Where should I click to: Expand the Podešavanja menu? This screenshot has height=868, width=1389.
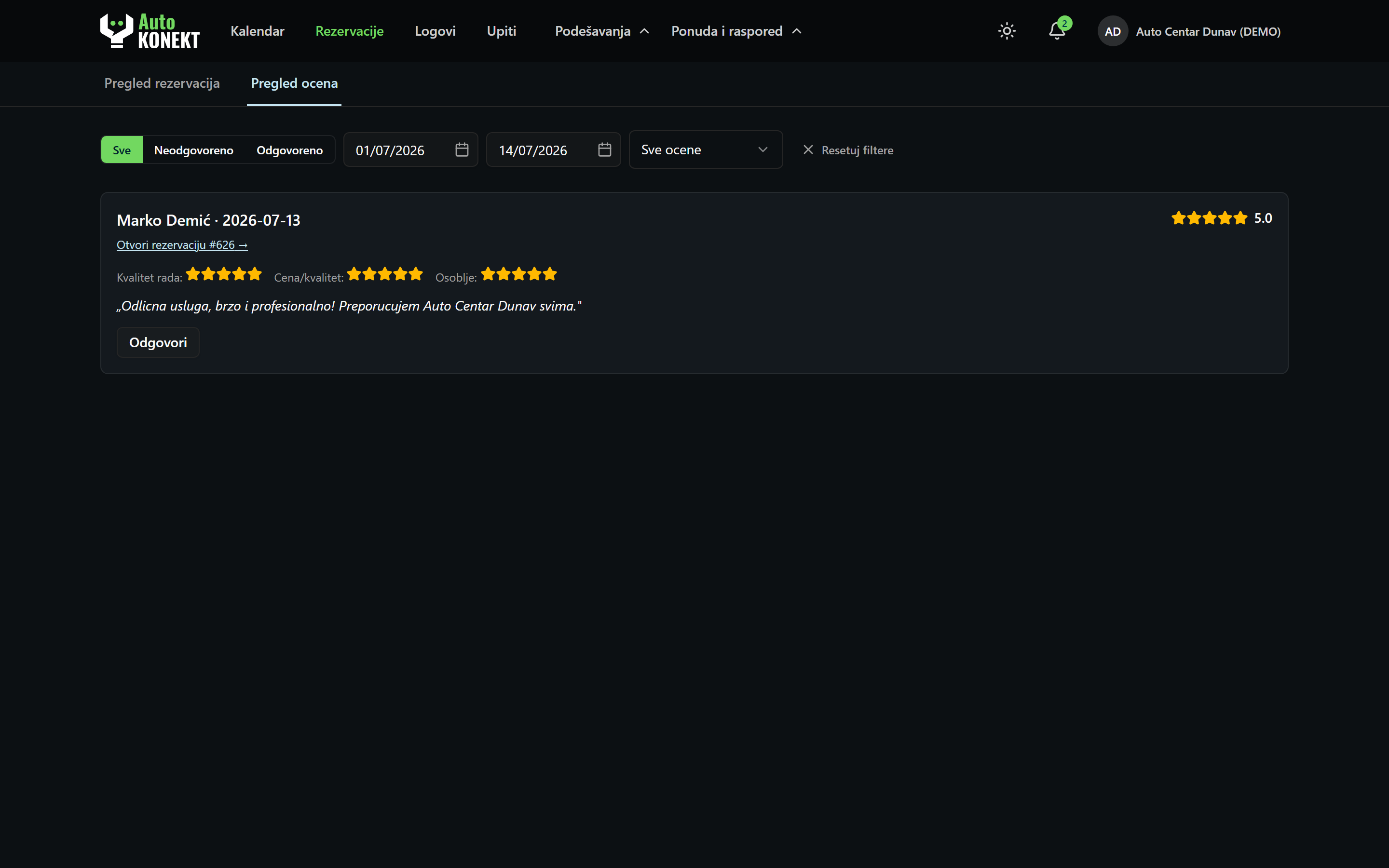(601, 31)
